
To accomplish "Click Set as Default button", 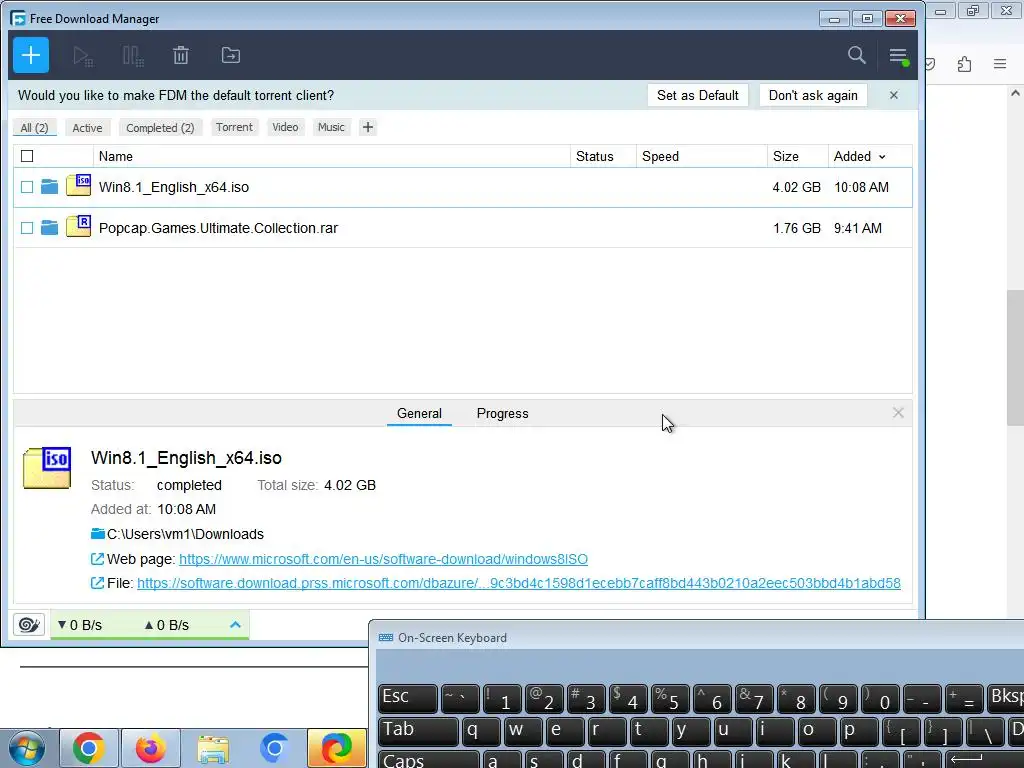I will click(x=697, y=95).
